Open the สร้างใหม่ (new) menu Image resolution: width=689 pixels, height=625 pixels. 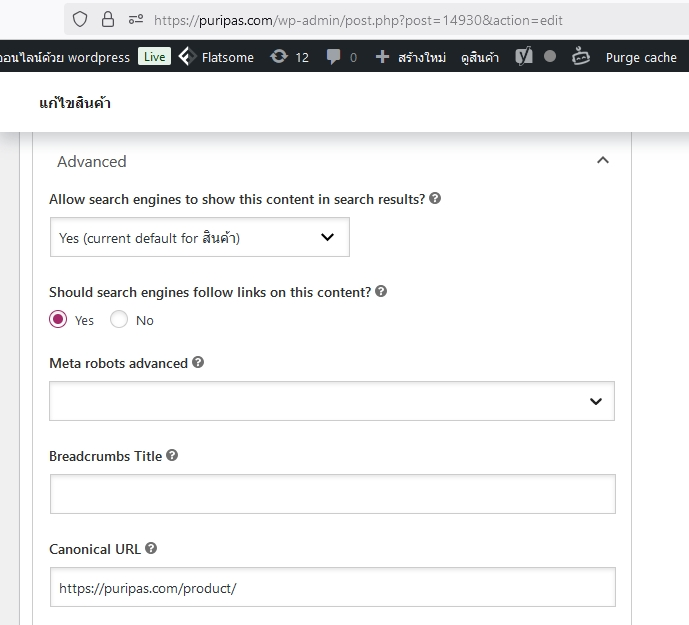click(x=411, y=57)
